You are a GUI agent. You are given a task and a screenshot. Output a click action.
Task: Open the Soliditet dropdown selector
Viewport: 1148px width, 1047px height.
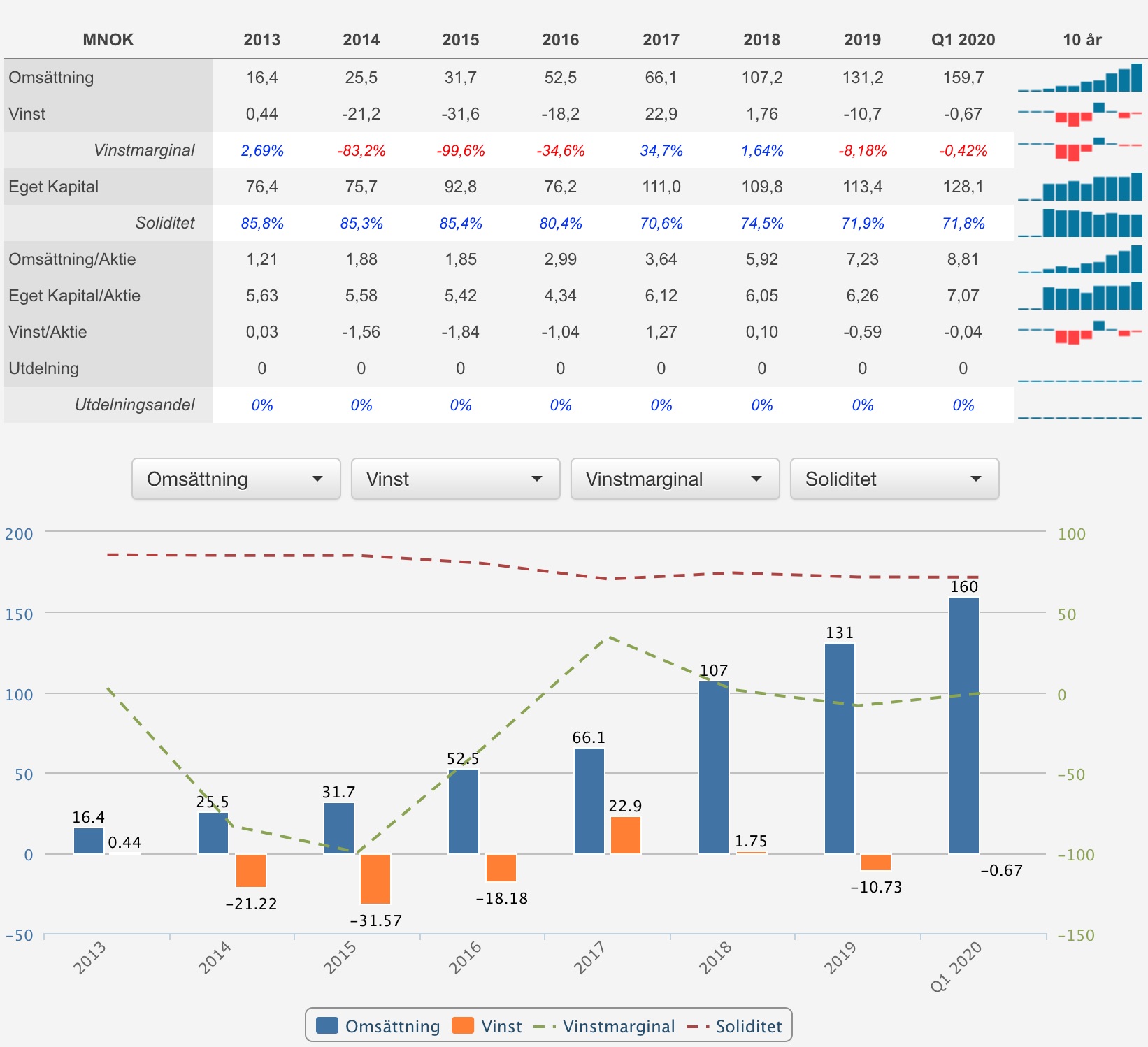pyautogui.click(x=894, y=479)
